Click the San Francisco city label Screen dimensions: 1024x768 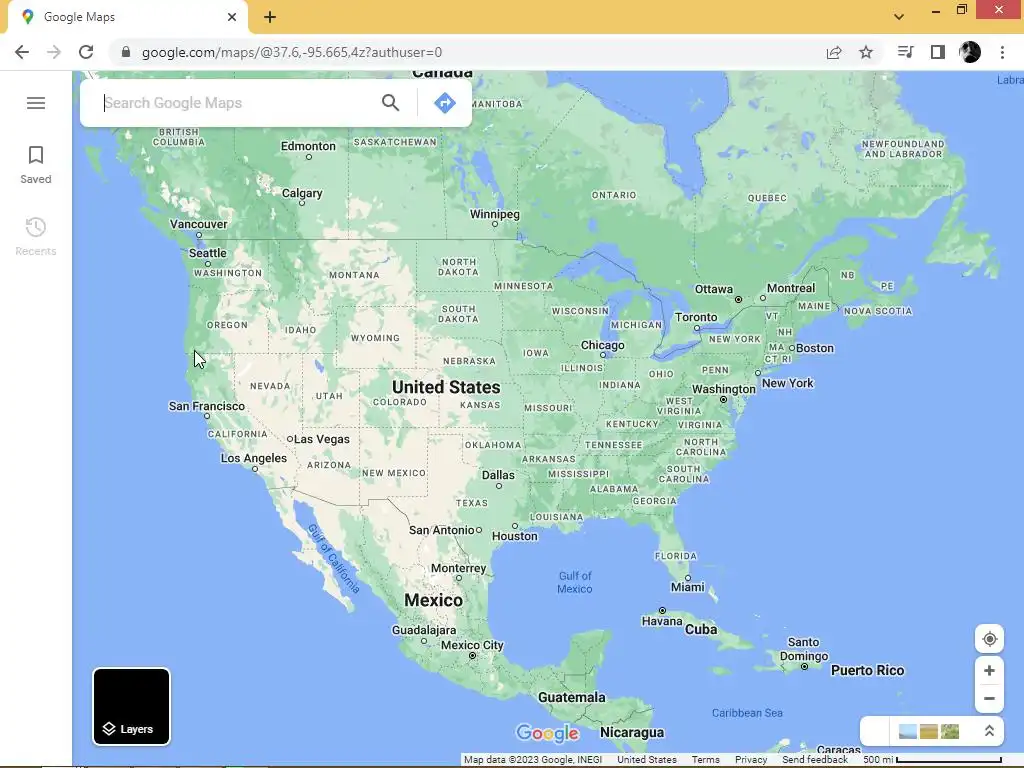[206, 406]
